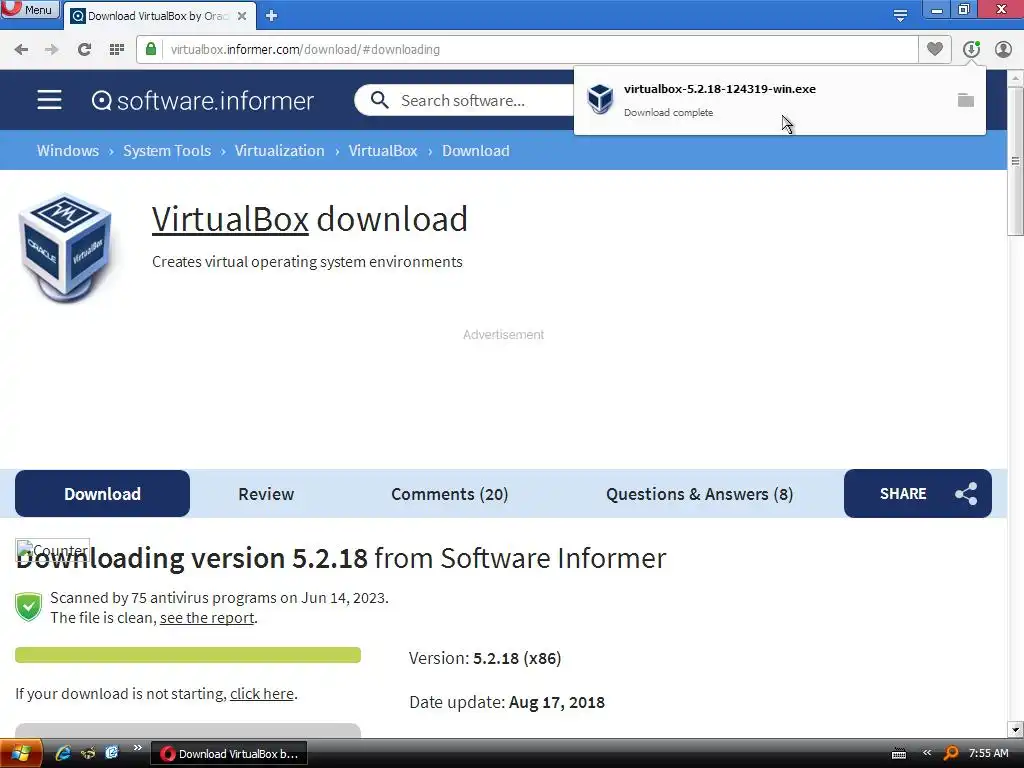Click the green antivirus shield icon
This screenshot has height=768, width=1024.
coord(28,607)
